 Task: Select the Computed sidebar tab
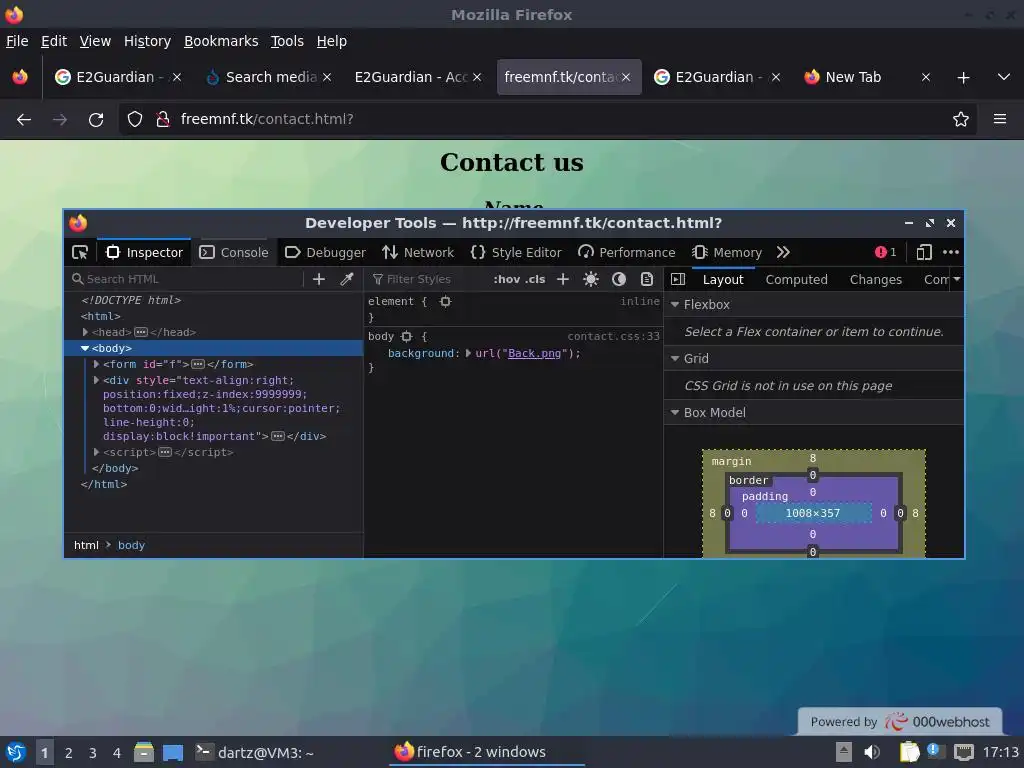click(x=796, y=279)
